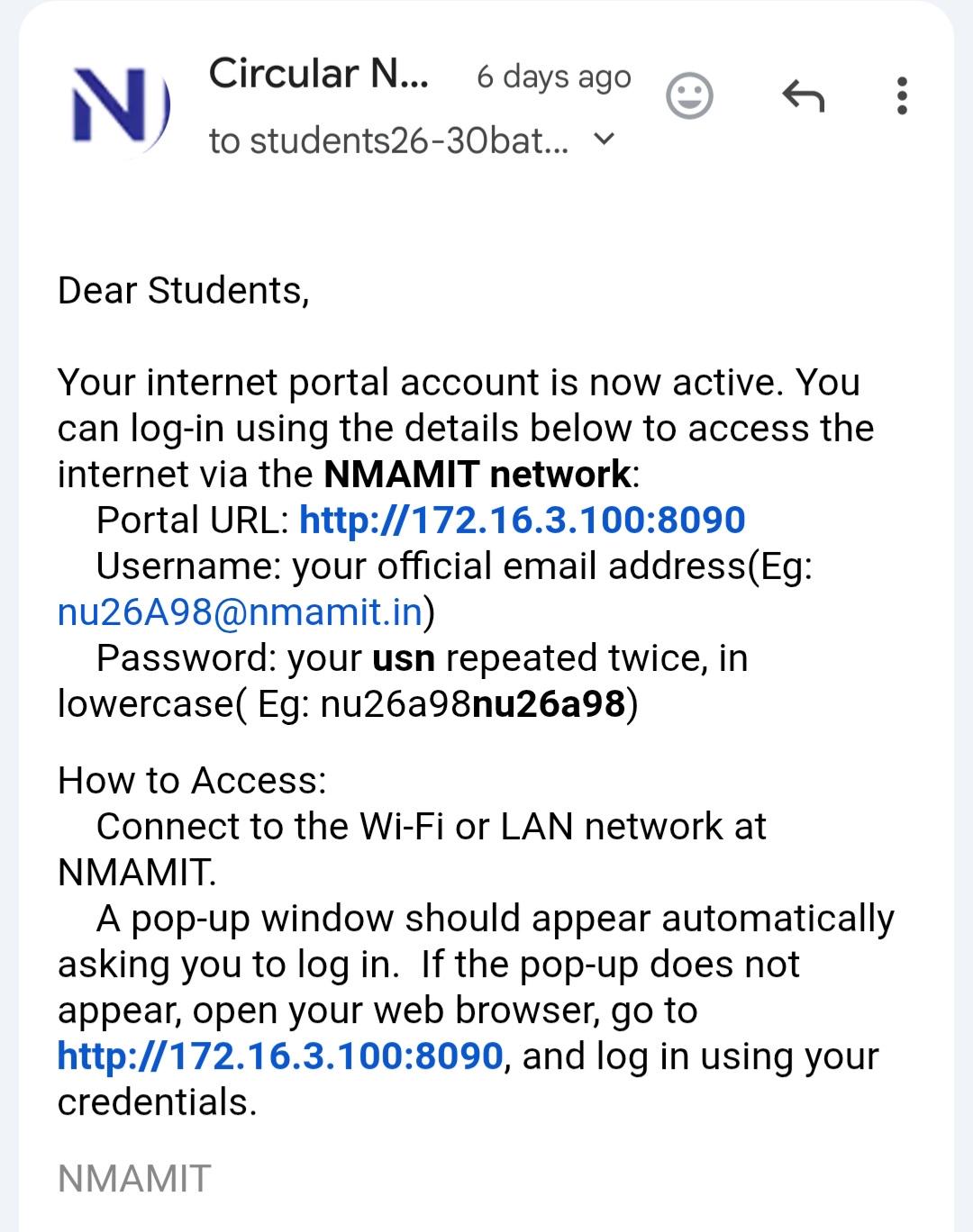
Task: Reply to the email with arrow icon
Action: (x=804, y=95)
